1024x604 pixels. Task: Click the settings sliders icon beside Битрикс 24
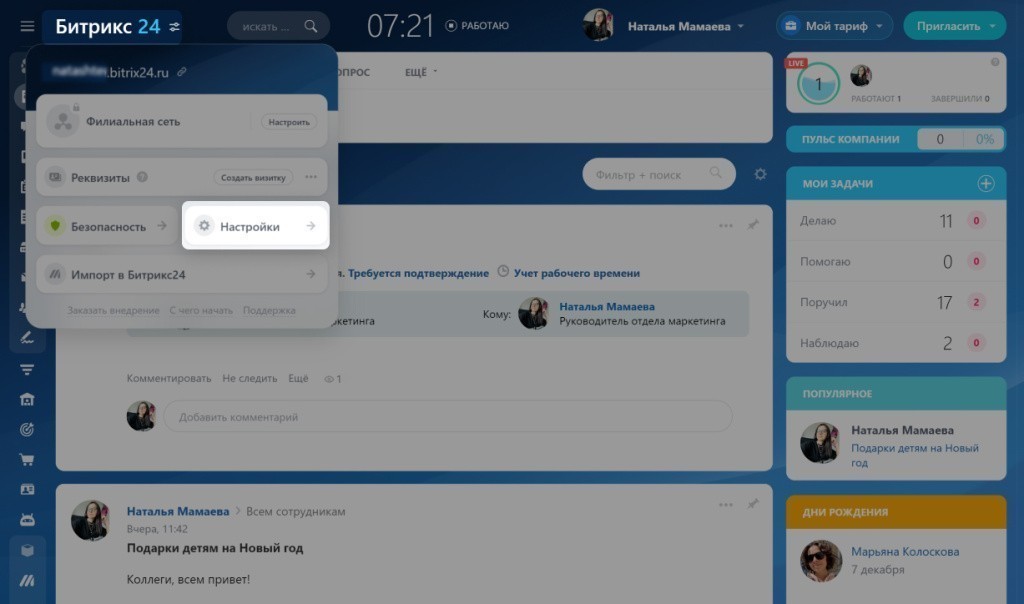pos(176,27)
